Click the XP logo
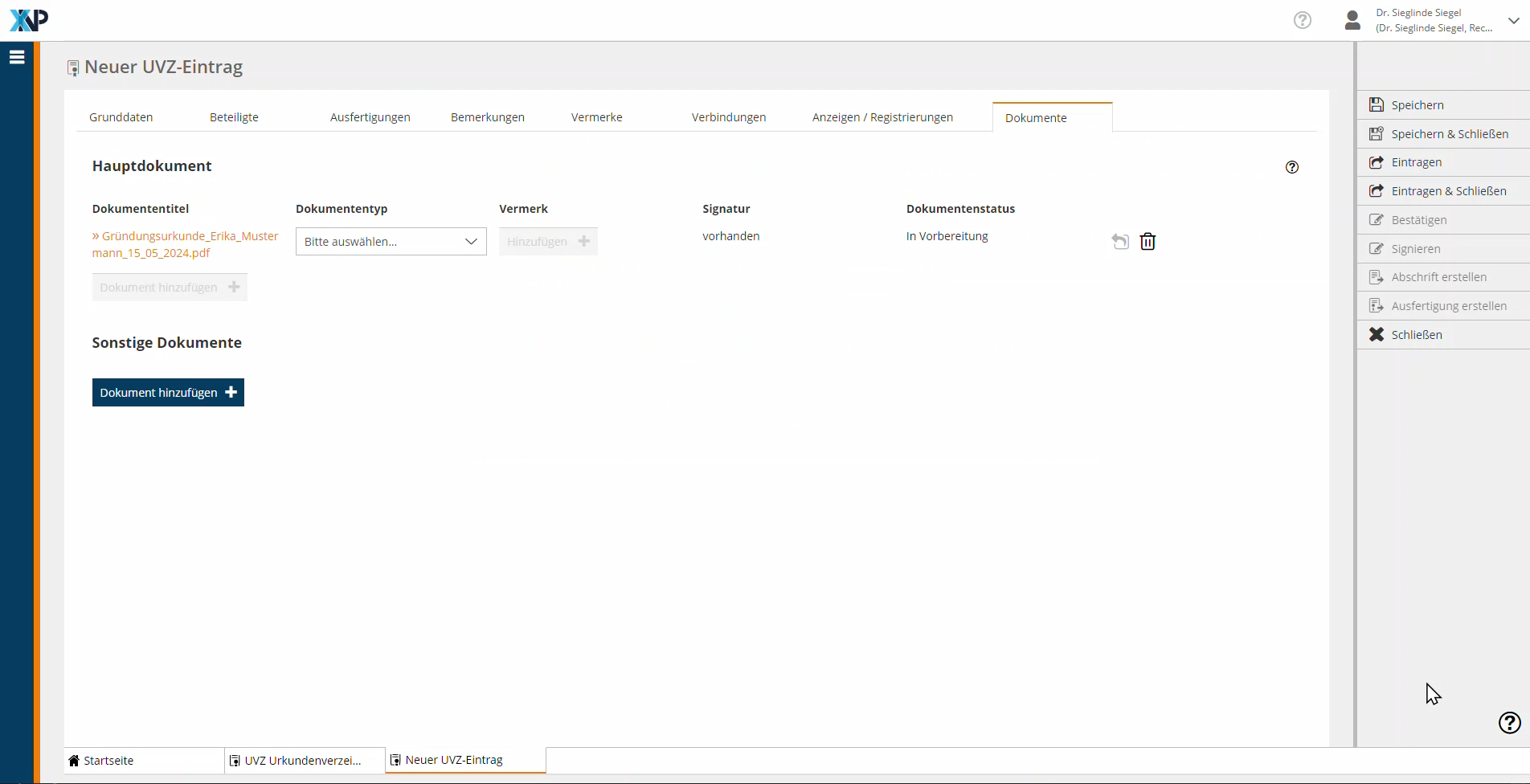 [x=29, y=20]
